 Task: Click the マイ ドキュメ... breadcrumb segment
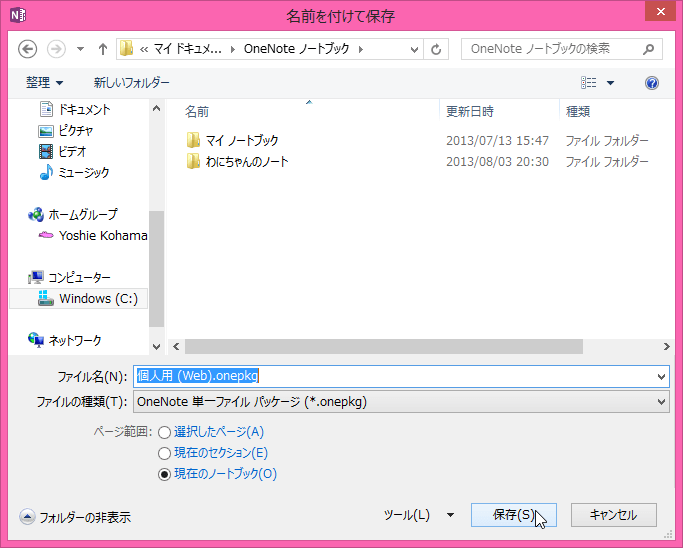coord(188,49)
